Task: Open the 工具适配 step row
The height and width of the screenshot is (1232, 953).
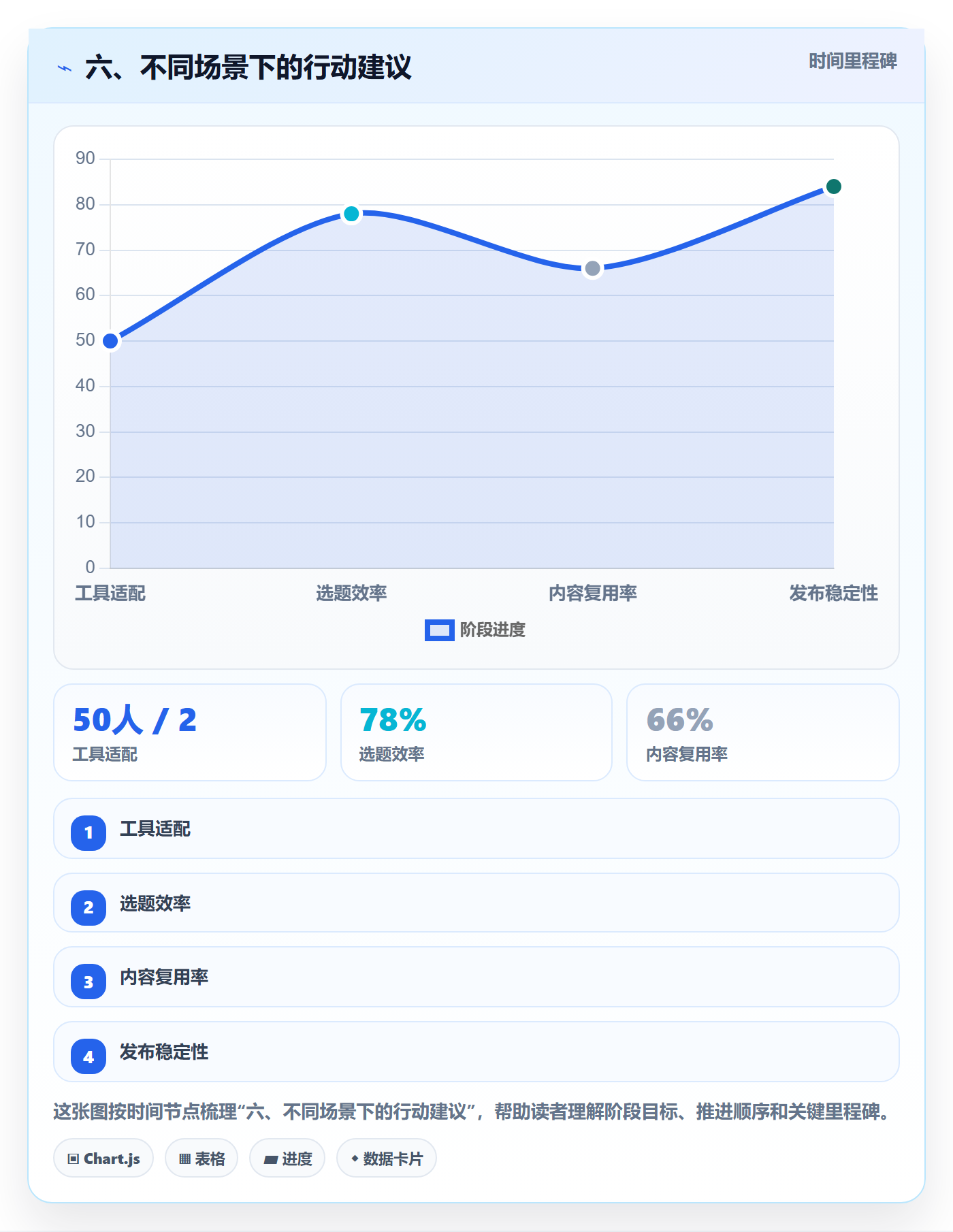Action: tap(476, 828)
